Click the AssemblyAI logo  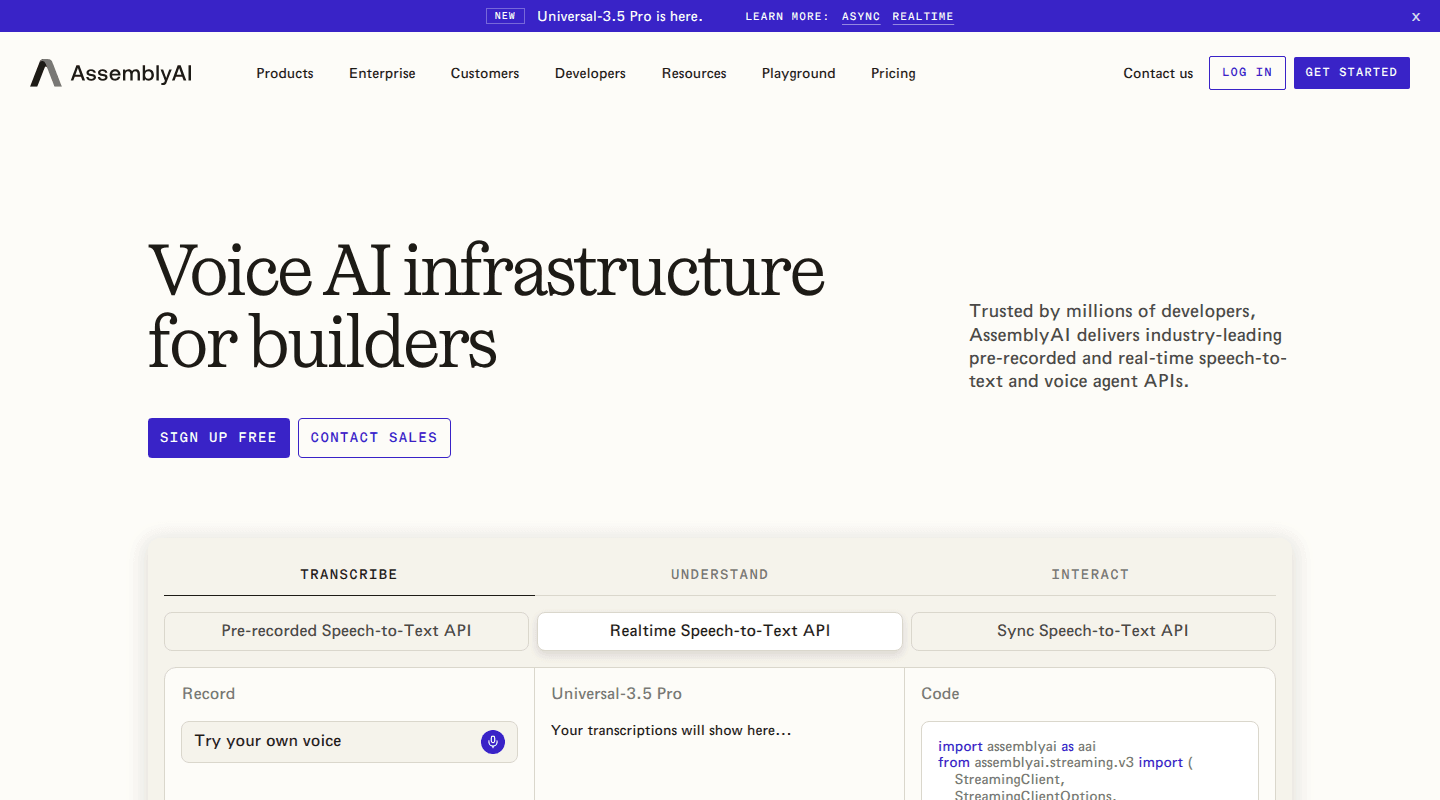coord(111,73)
